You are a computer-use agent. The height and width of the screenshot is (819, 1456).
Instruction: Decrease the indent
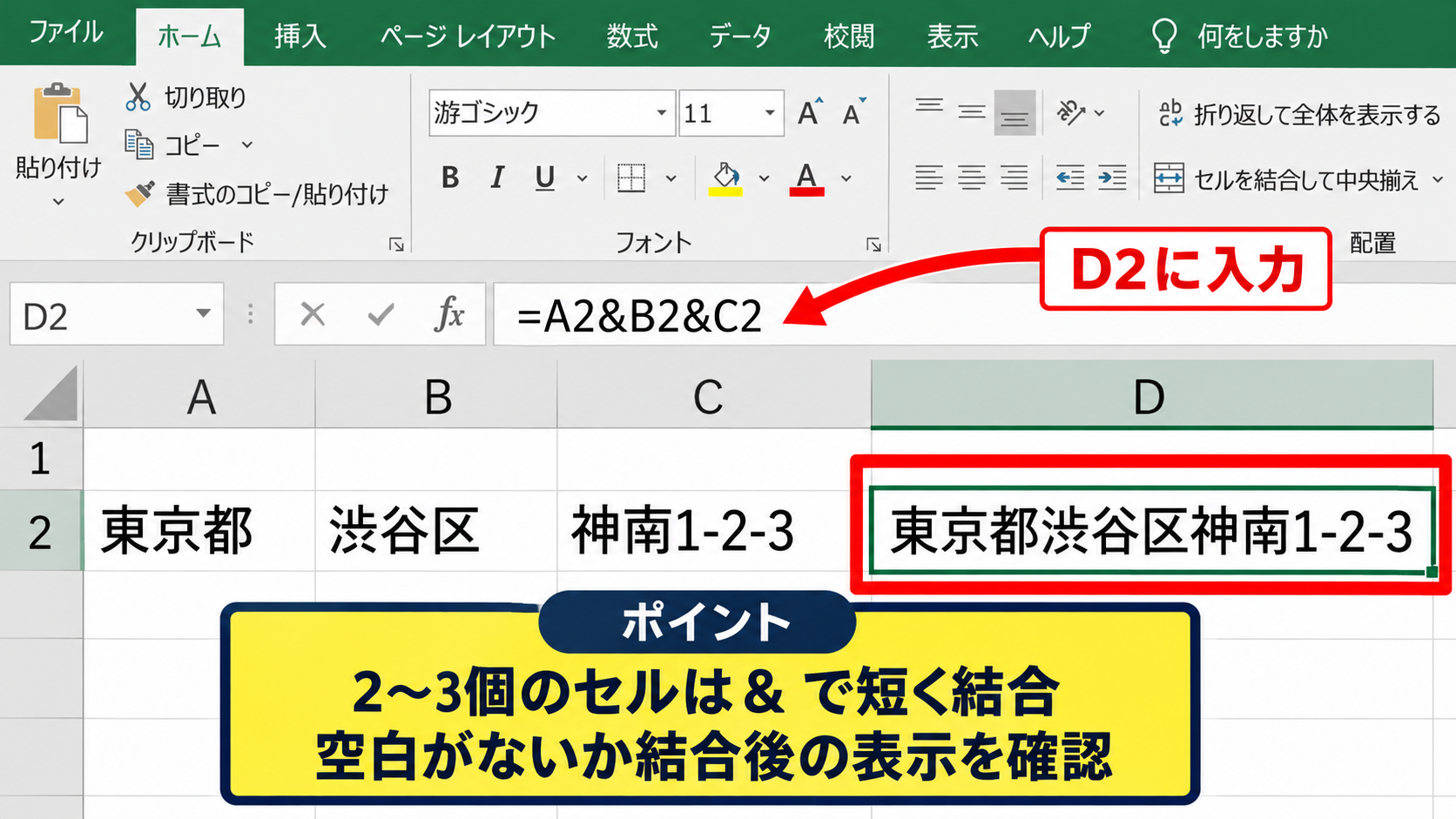coord(1070,178)
